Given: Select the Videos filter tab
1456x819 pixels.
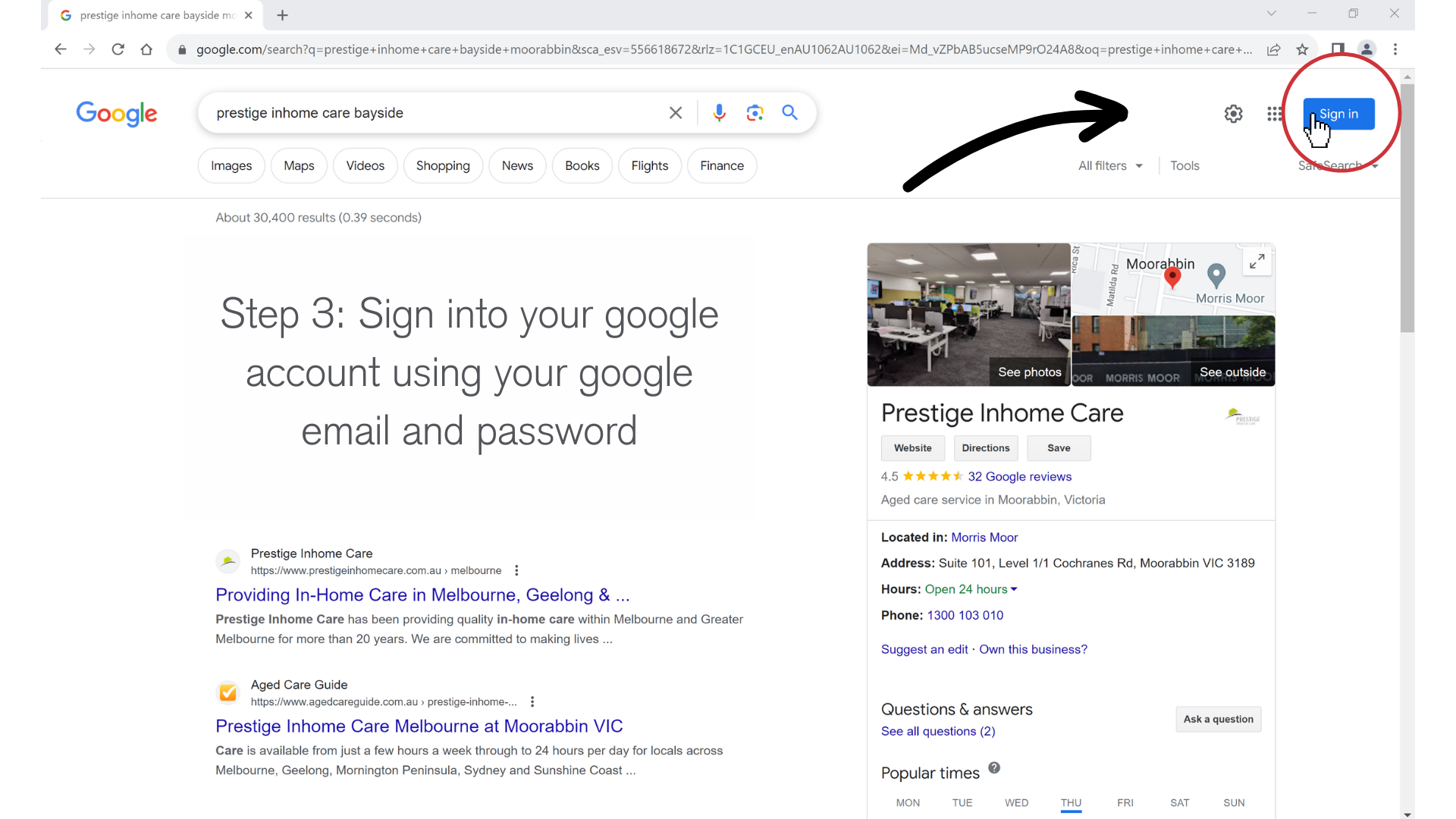Looking at the screenshot, I should coord(366,166).
